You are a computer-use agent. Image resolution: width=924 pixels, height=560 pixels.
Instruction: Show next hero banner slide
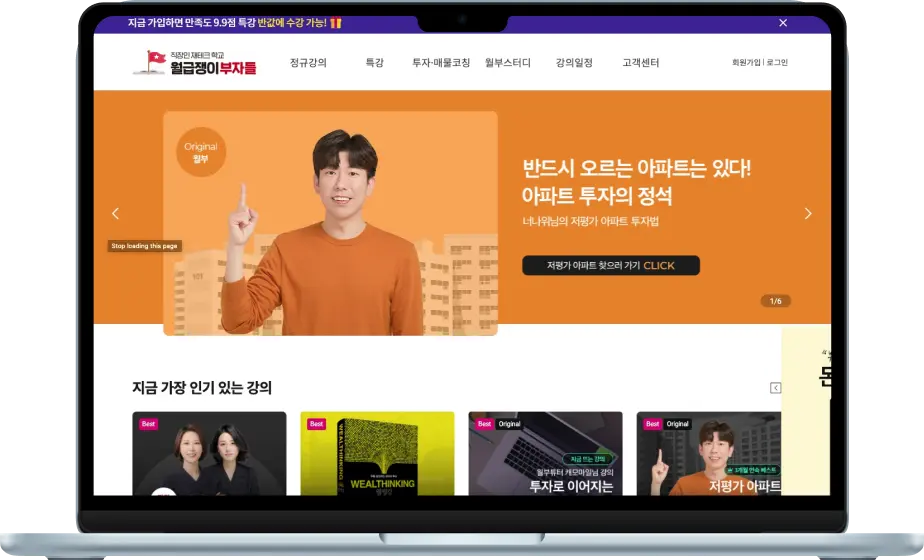tap(808, 213)
